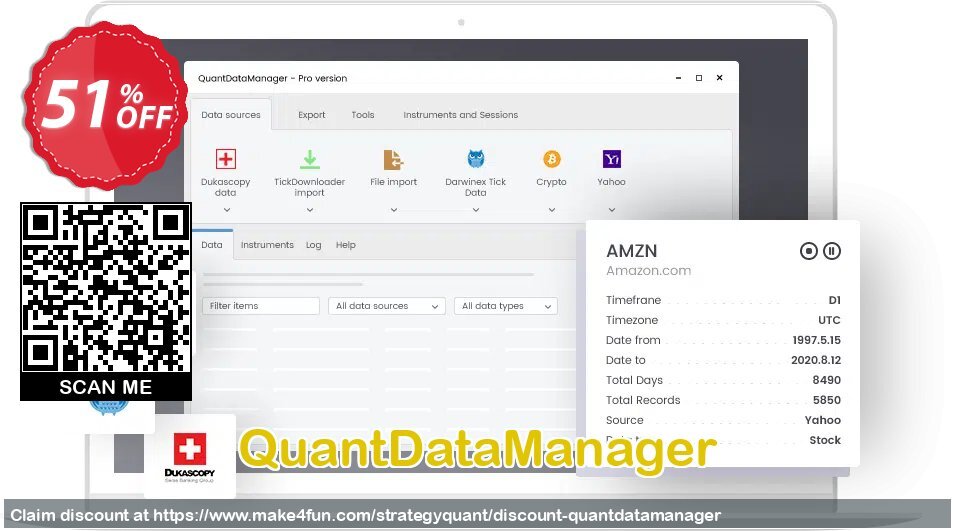Image resolution: width=954 pixels, height=531 pixels.
Task: Choose the Crypto bitcoin icon
Action: coord(552,159)
